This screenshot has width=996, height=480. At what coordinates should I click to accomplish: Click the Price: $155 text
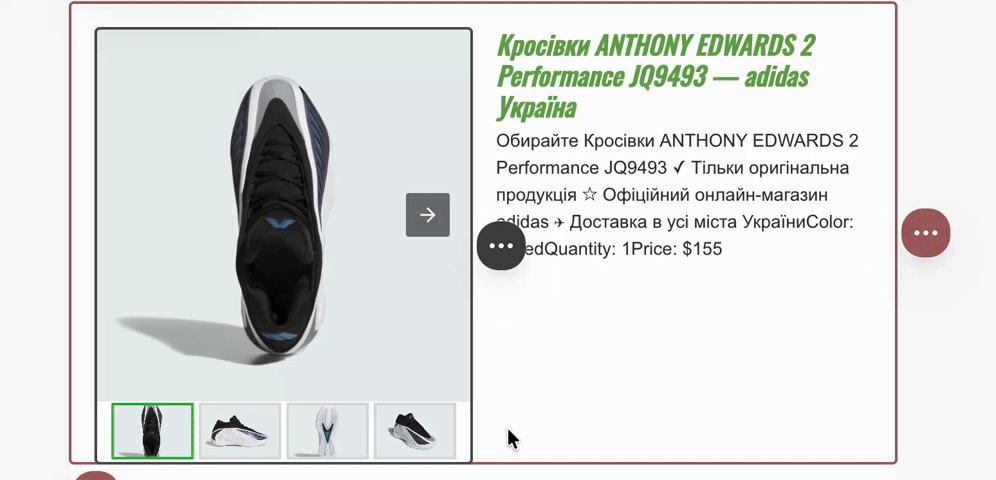(x=676, y=249)
